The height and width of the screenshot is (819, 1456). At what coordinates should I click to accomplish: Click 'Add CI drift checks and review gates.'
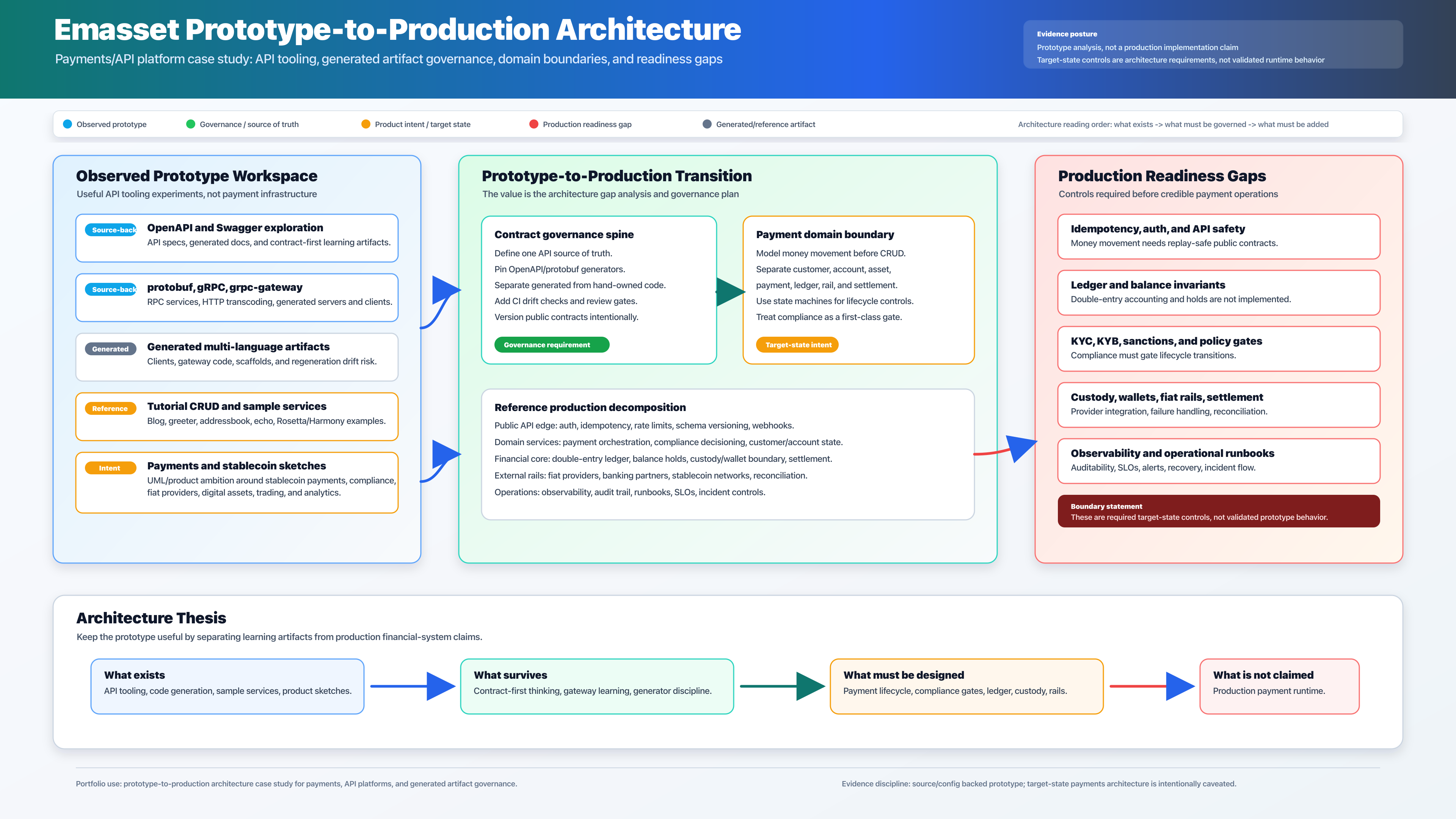(566, 301)
